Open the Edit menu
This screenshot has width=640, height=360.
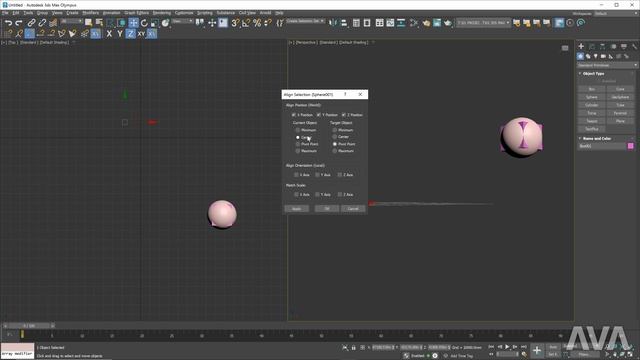tap(16, 13)
